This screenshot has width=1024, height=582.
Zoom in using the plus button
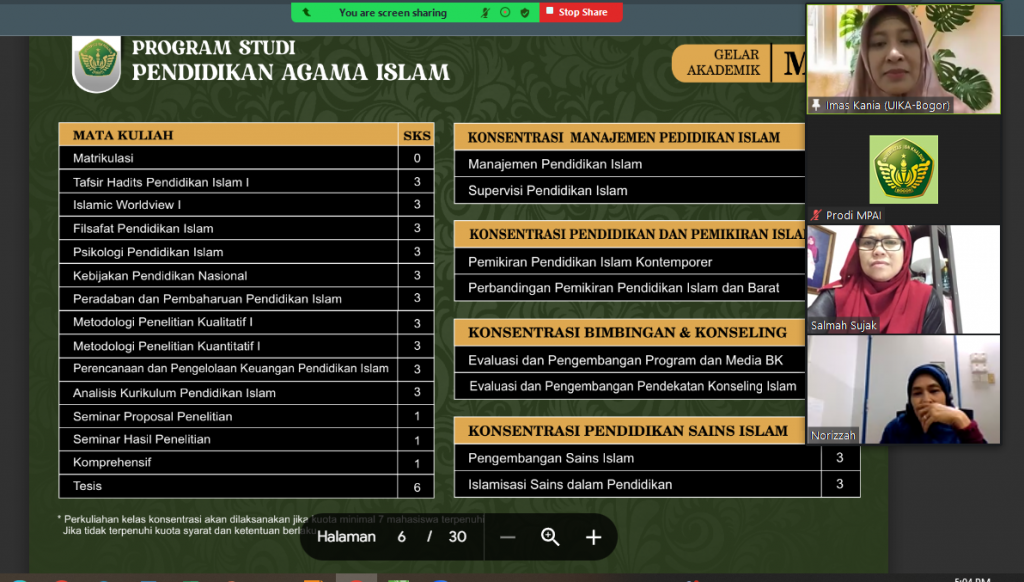[x=593, y=538]
